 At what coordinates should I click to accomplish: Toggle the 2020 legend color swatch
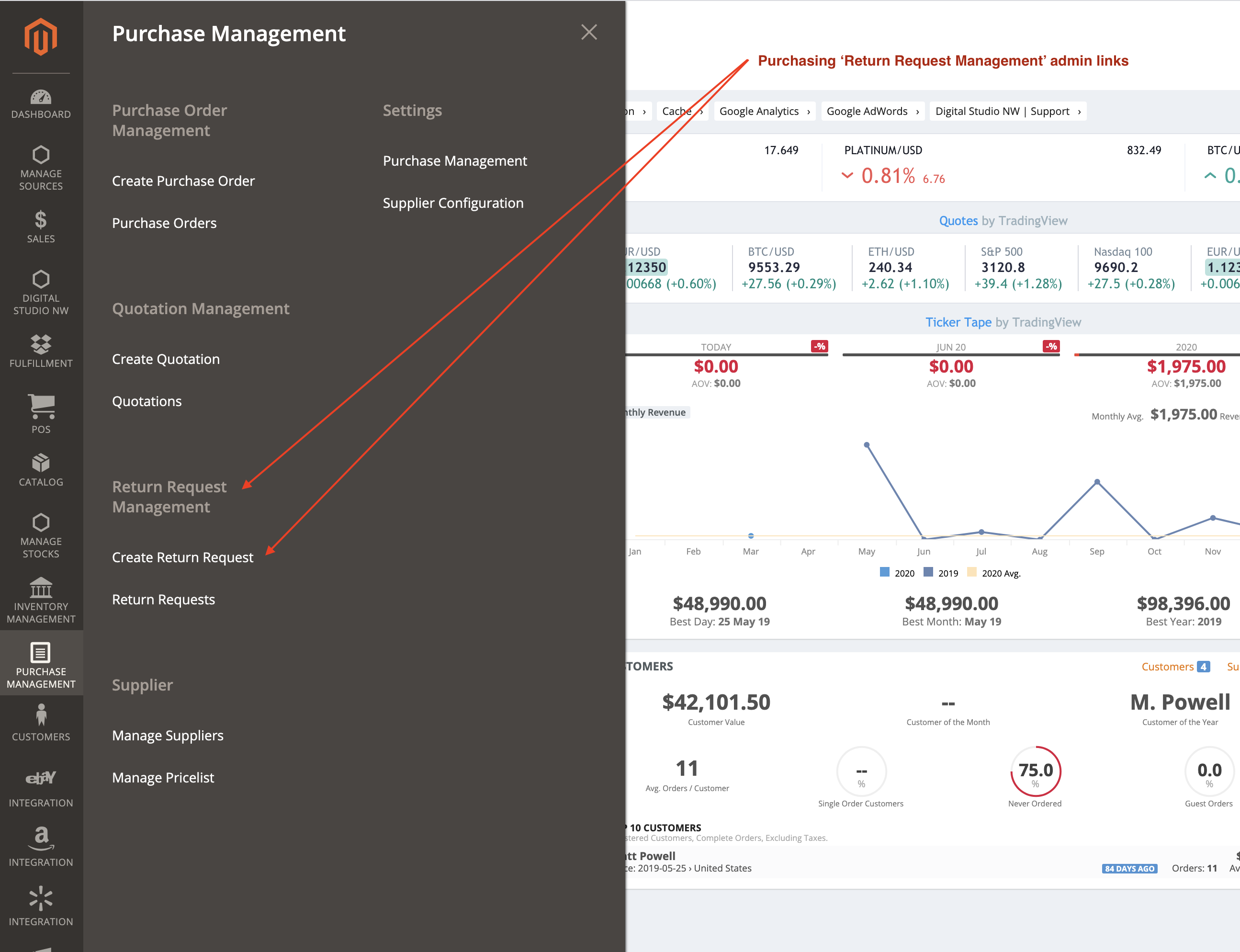click(884, 572)
